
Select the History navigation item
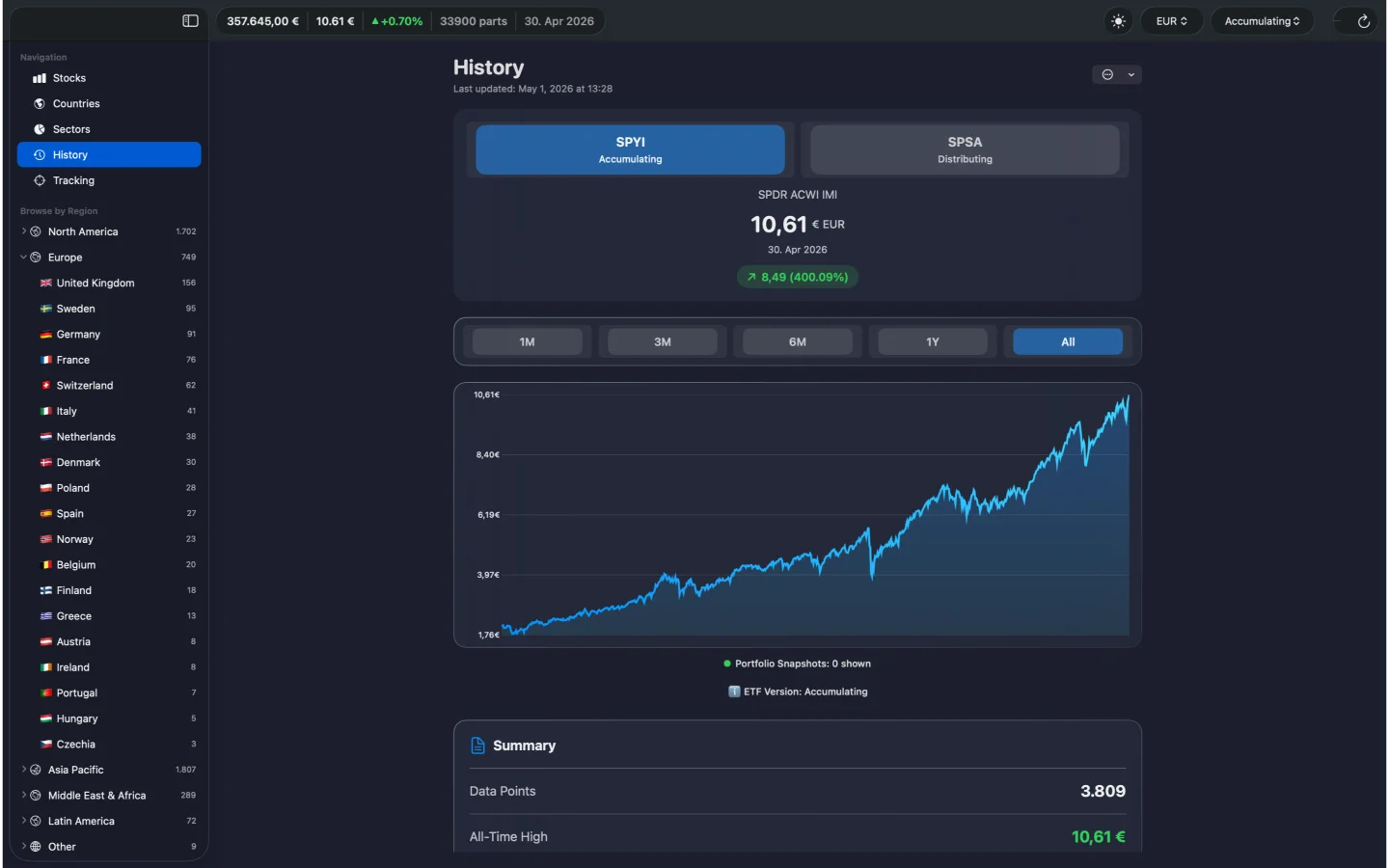(109, 154)
